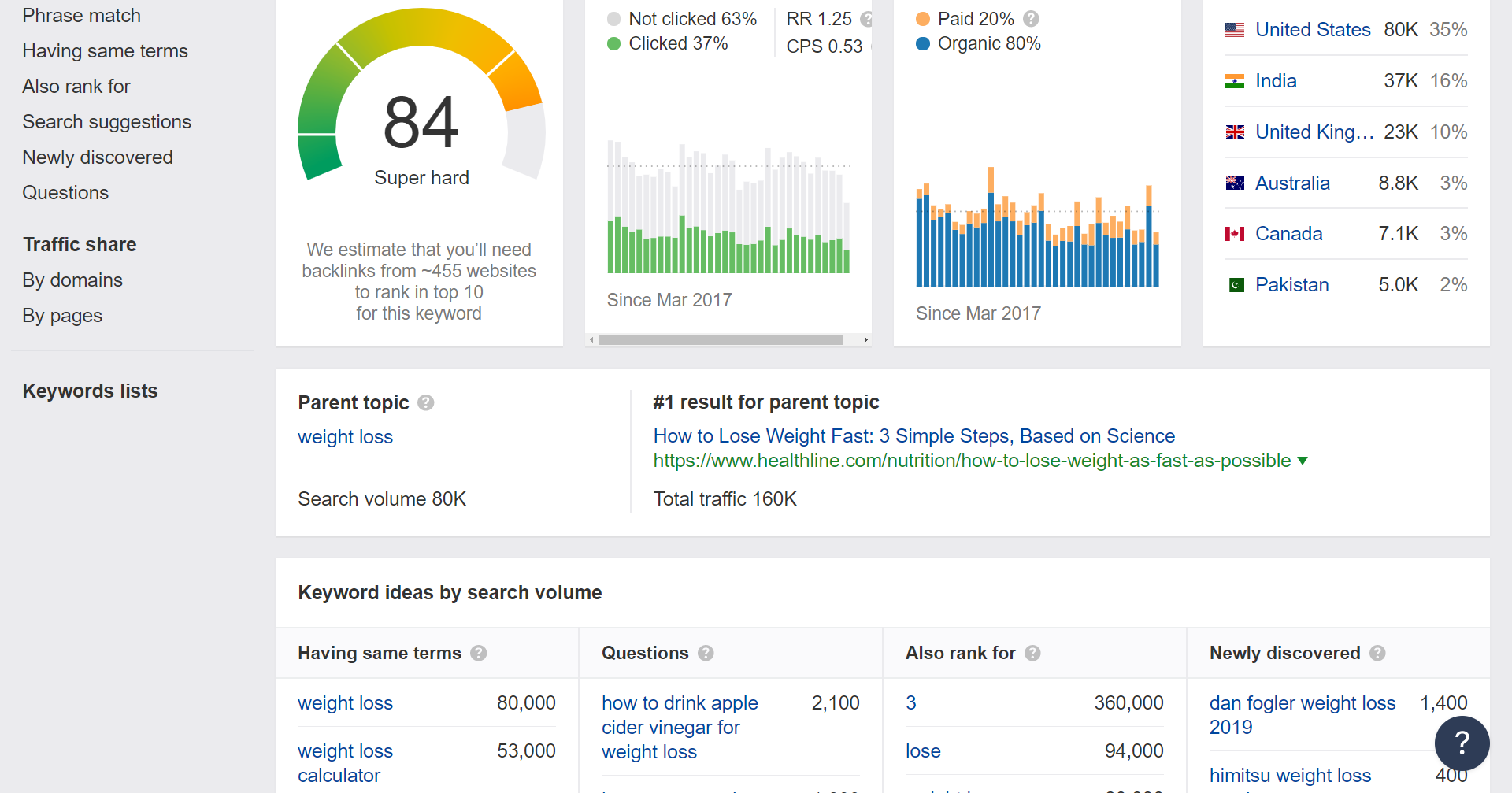Screen dimensions: 1512x793
Task: Open How to Lose Weight Fast result link
Action: (913, 436)
